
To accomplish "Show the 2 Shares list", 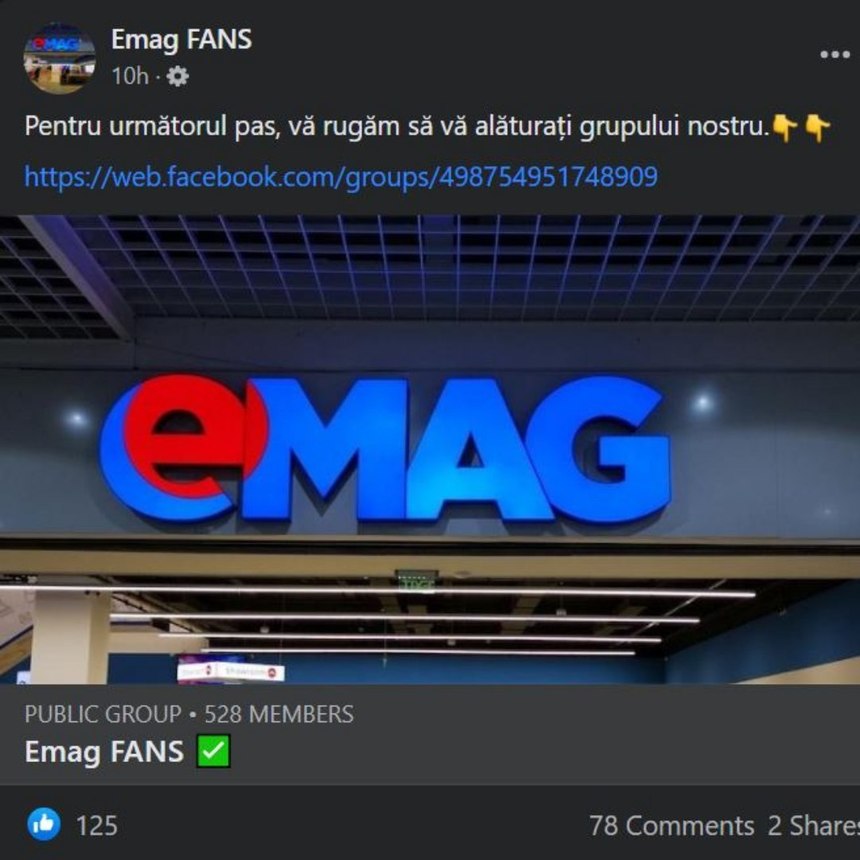I will (813, 825).
